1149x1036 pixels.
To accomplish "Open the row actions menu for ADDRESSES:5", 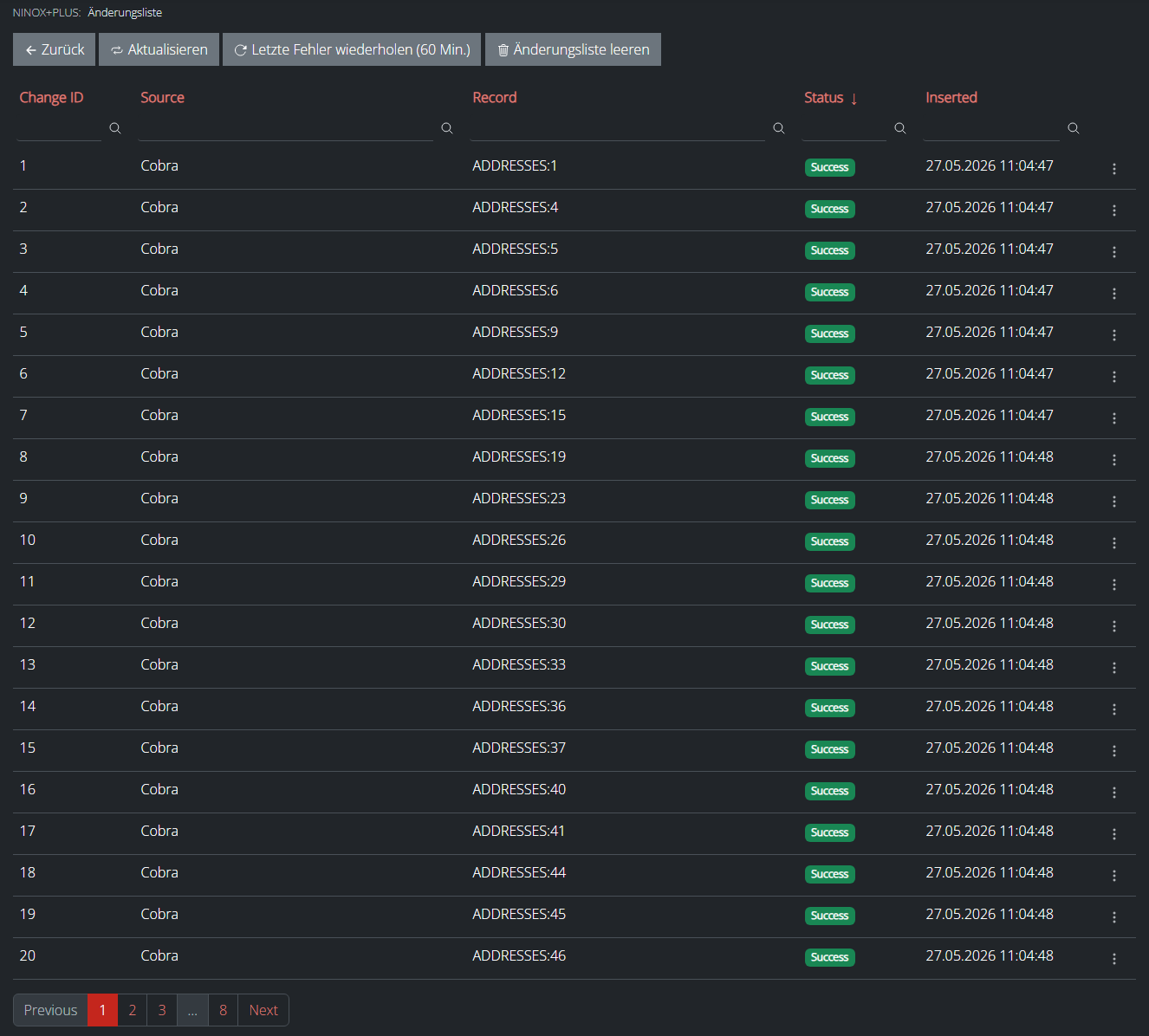I will 1114,252.
